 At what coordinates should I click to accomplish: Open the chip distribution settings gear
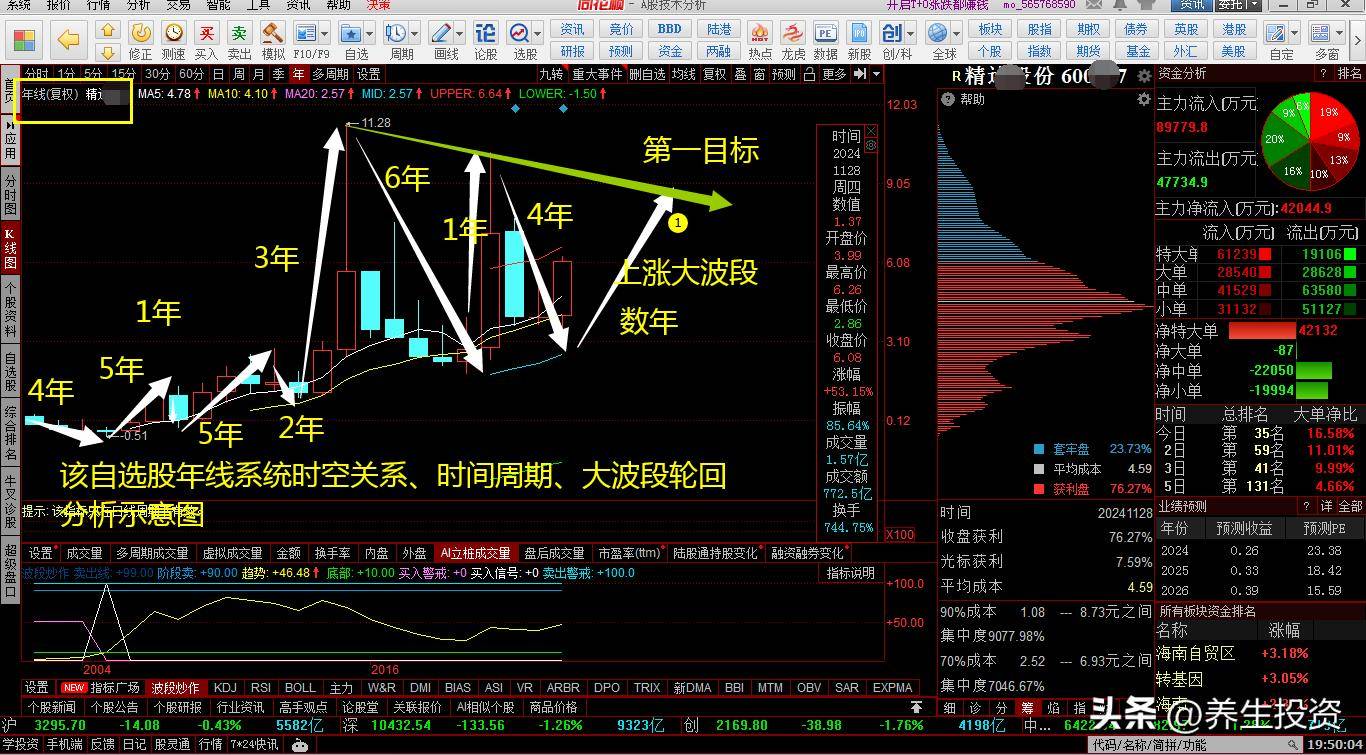point(1144,100)
